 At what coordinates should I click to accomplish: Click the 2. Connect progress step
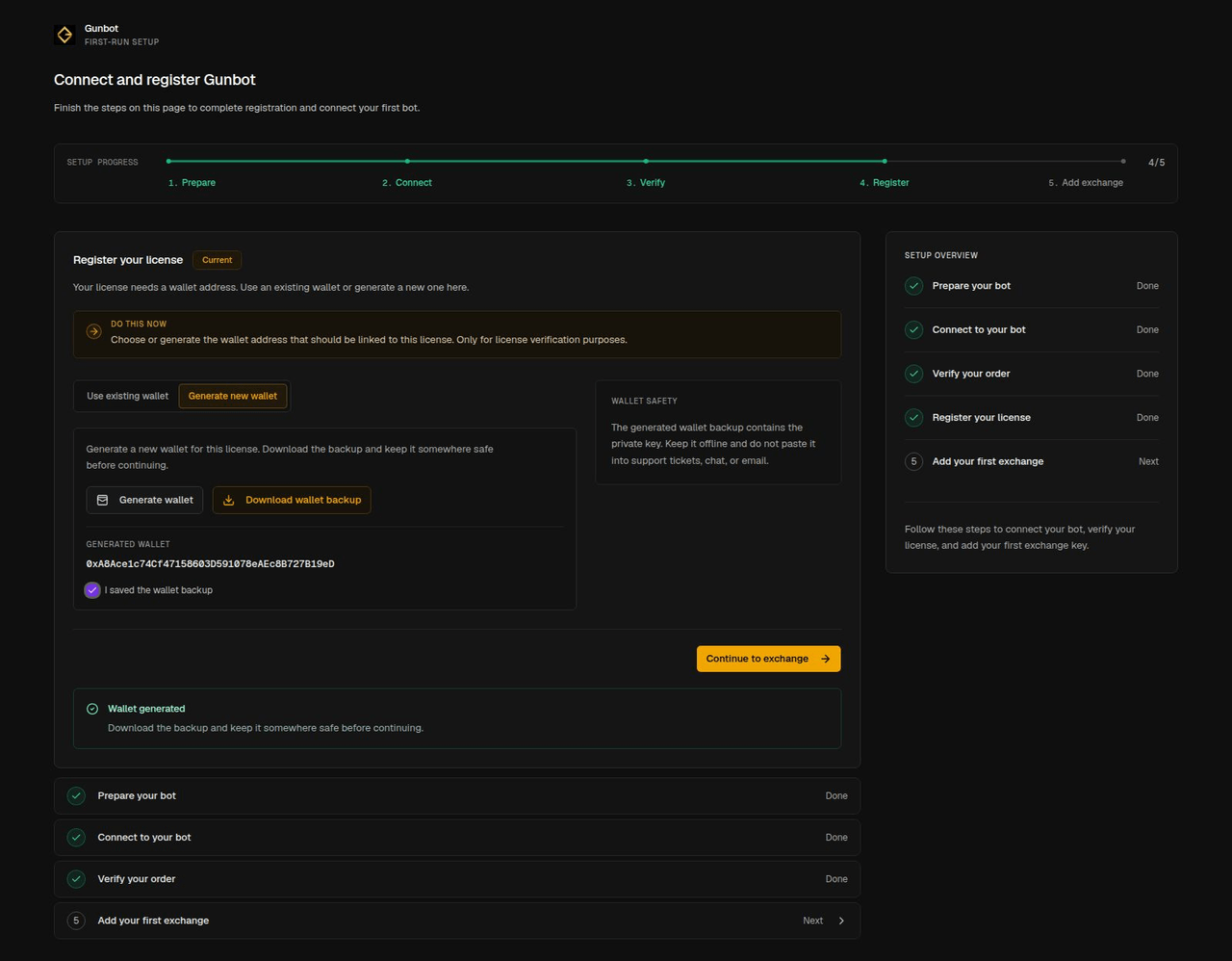coord(407,182)
